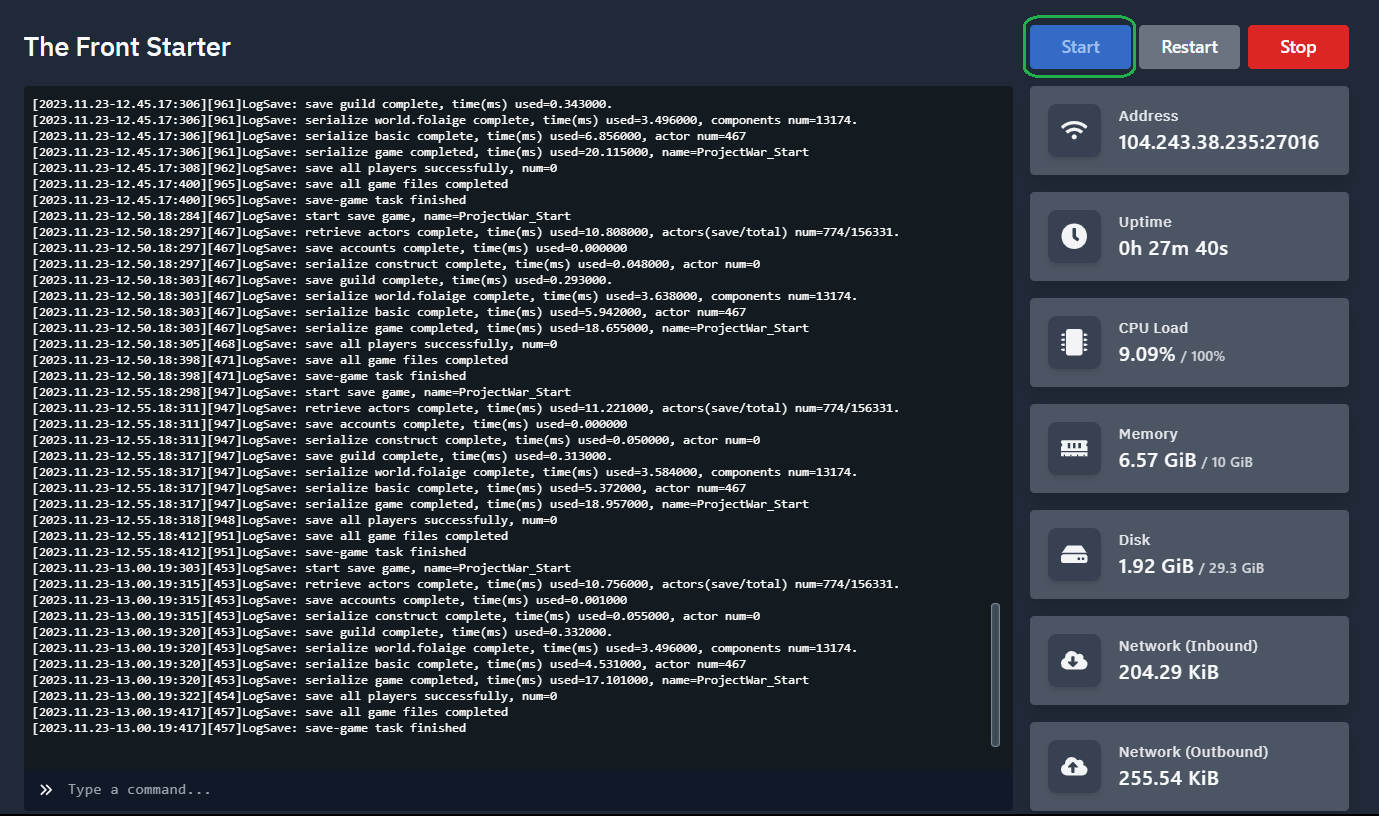
Task: Click the download cloud icon for Network Inbound
Action: tap(1074, 660)
